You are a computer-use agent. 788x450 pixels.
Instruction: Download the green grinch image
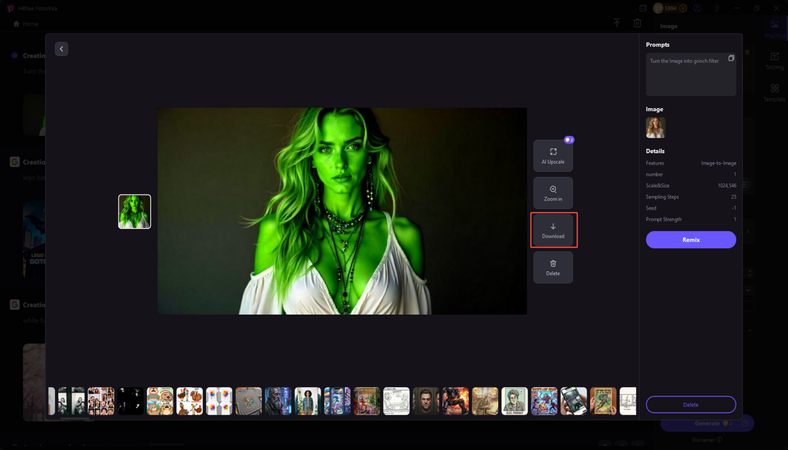click(x=553, y=230)
